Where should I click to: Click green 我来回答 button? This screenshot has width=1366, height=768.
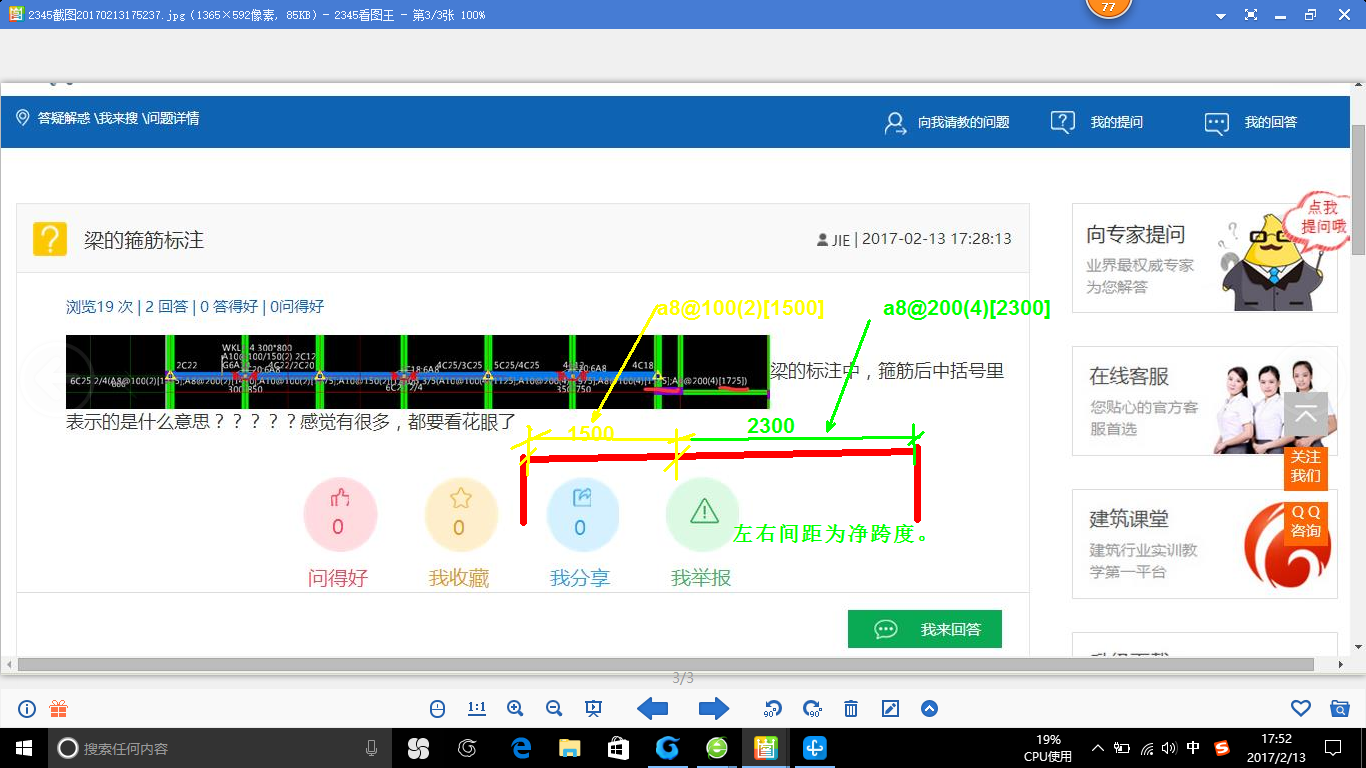coord(925,629)
